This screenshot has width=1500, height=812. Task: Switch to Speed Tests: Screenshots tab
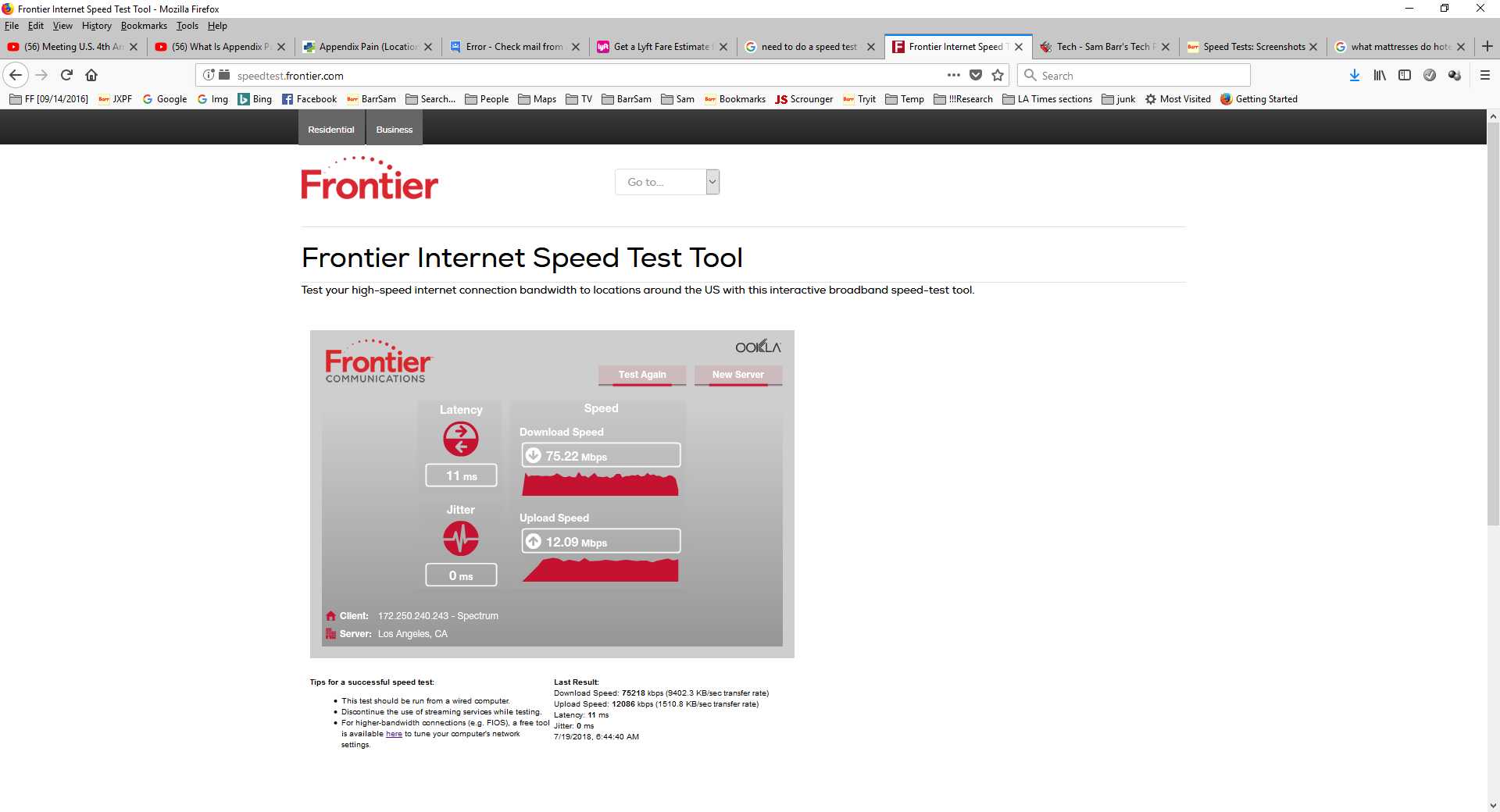coord(1252,47)
